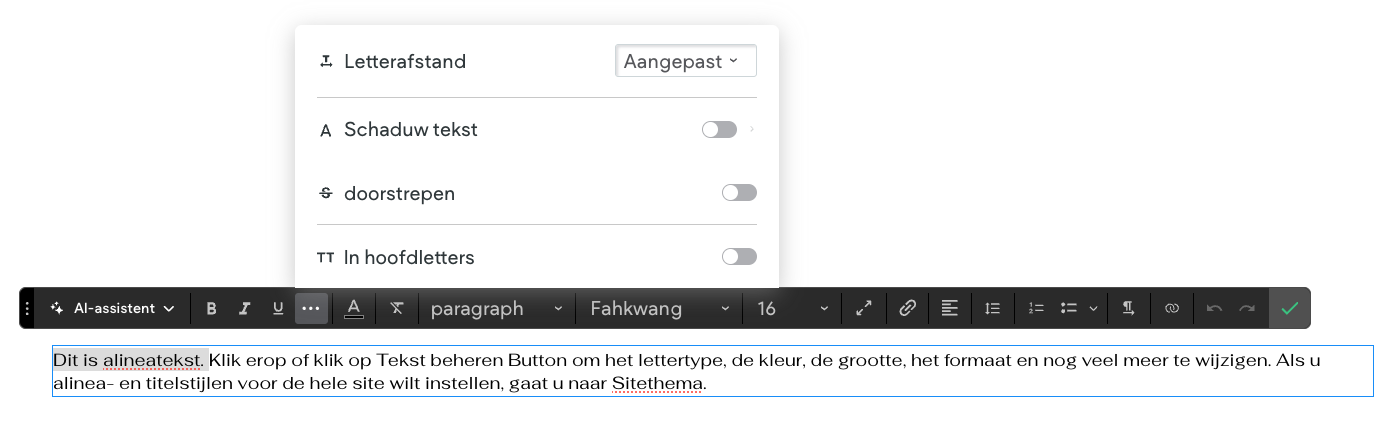Screen dimensions: 1383x421
Task: Open the AI-assistent menu
Action: tap(113, 309)
